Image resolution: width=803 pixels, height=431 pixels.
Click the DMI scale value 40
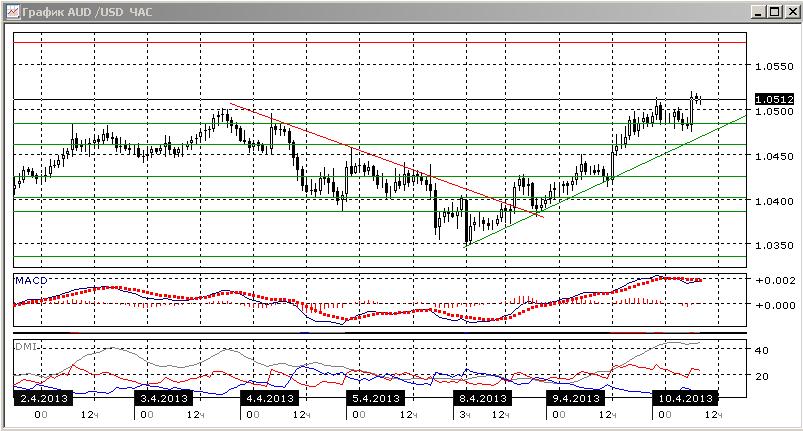coord(762,351)
